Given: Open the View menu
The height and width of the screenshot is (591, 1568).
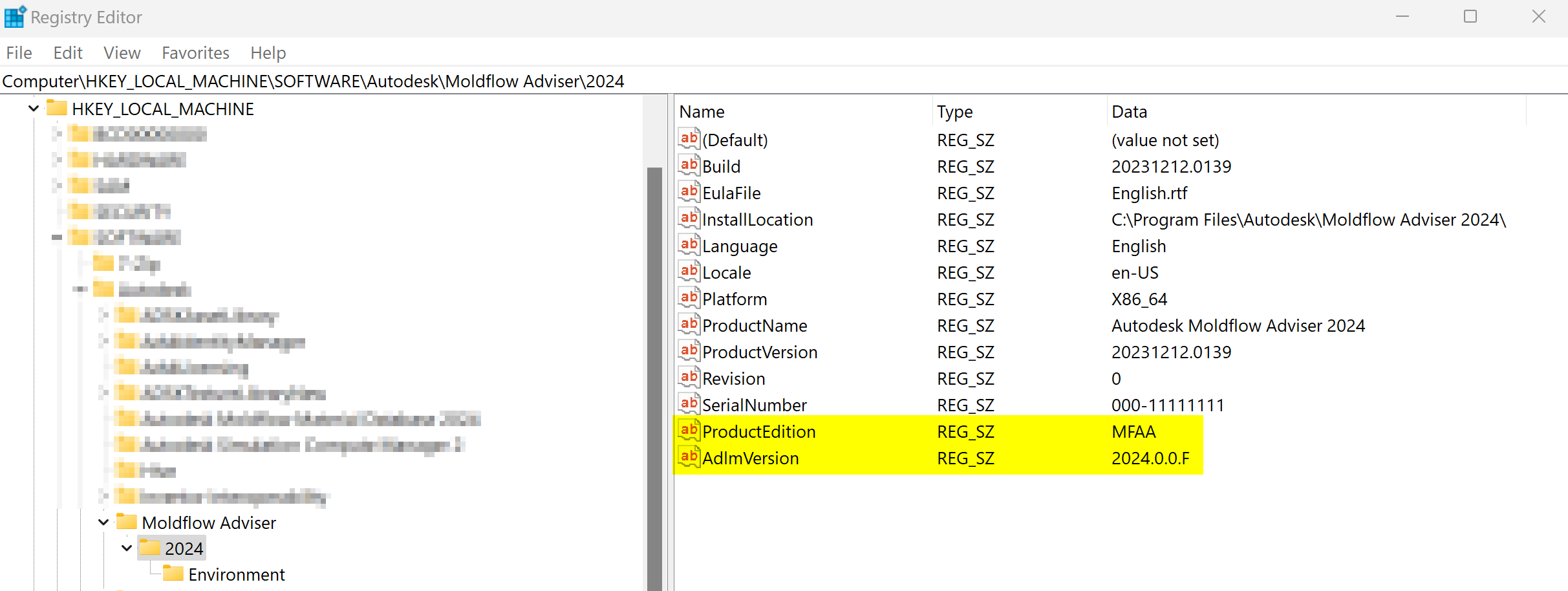Looking at the screenshot, I should pyautogui.click(x=122, y=53).
